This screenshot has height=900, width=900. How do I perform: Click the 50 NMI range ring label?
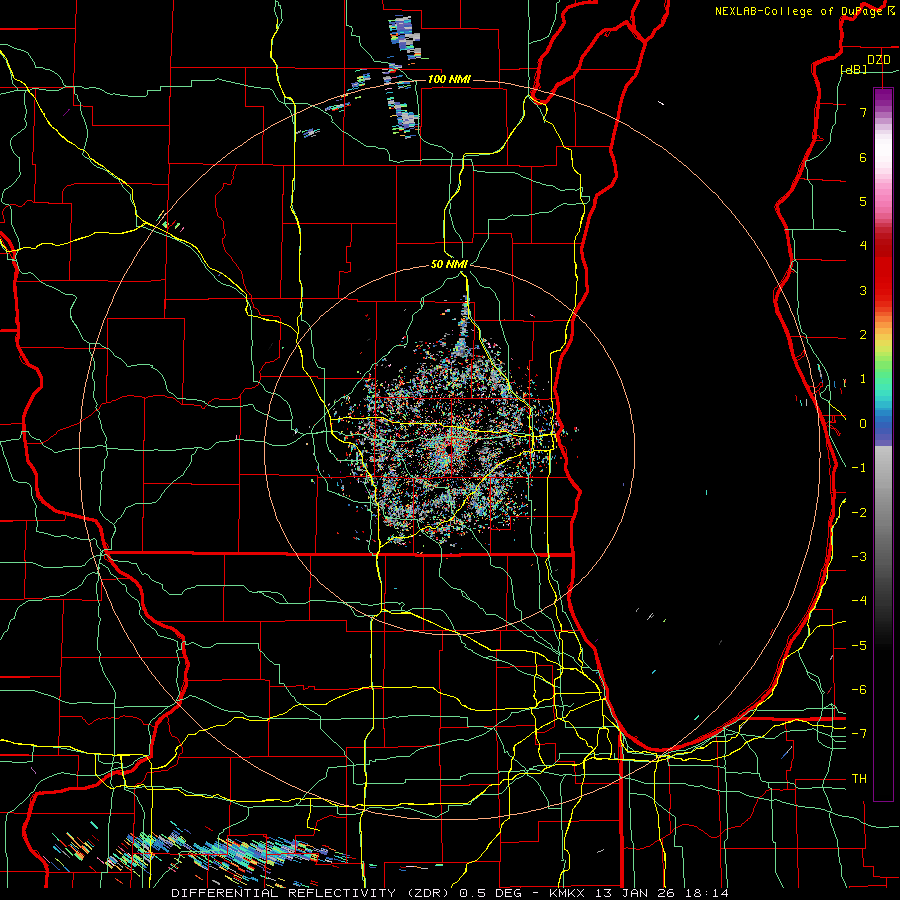[x=449, y=264]
